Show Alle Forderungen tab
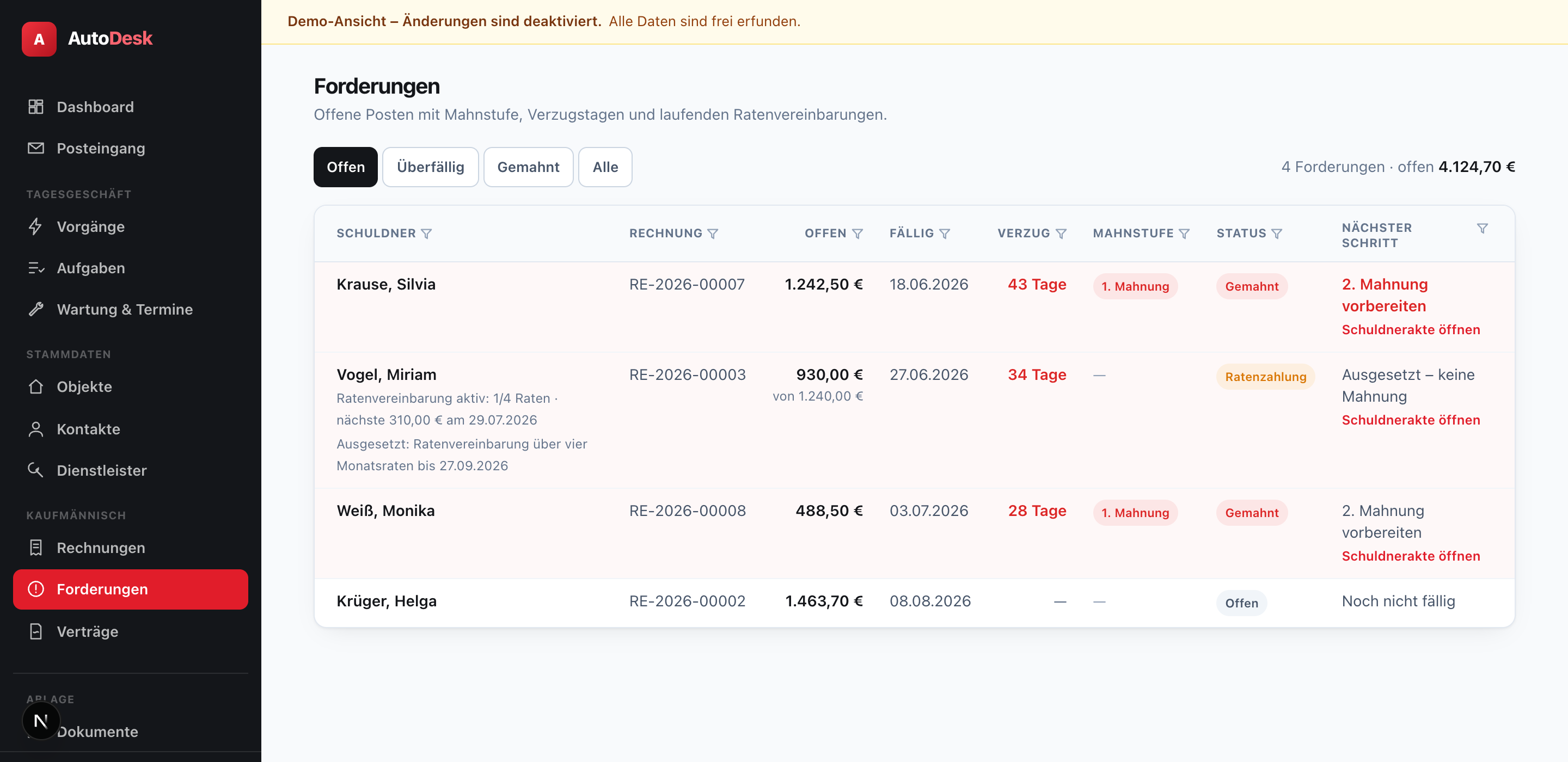Viewport: 1568px width, 762px height. click(605, 167)
